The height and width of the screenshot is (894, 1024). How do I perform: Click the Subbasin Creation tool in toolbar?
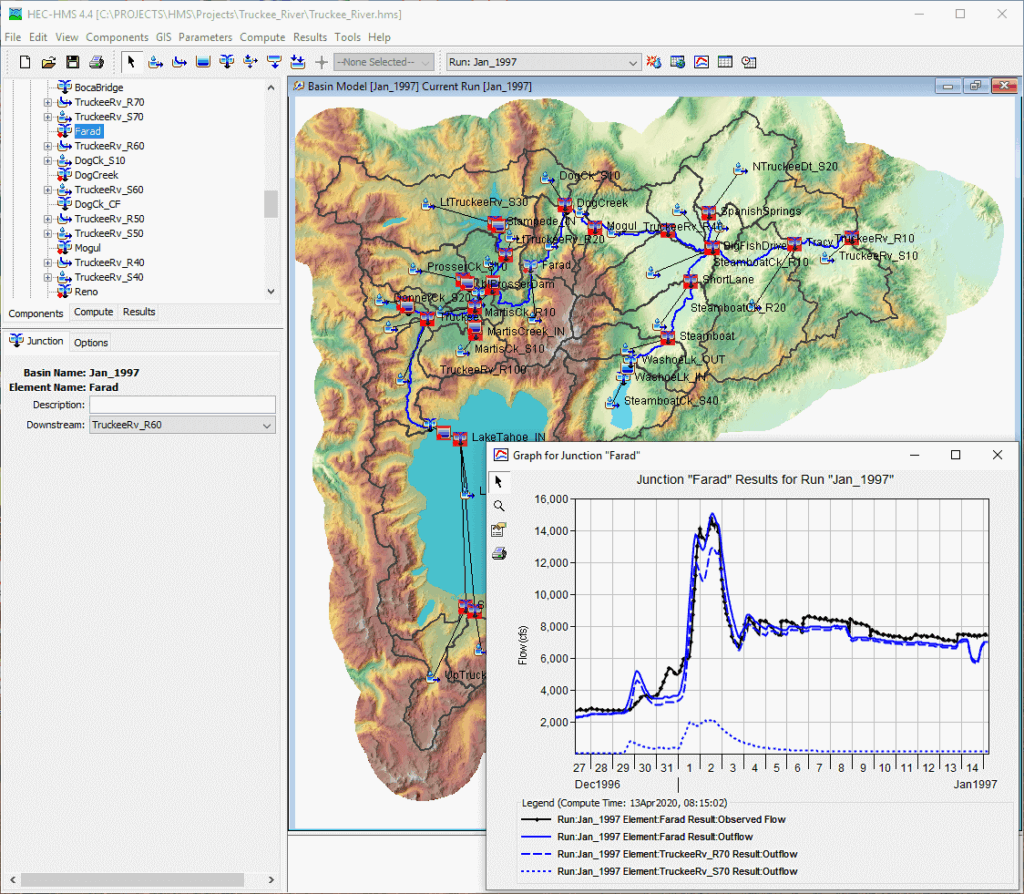pyautogui.click(x=155, y=62)
